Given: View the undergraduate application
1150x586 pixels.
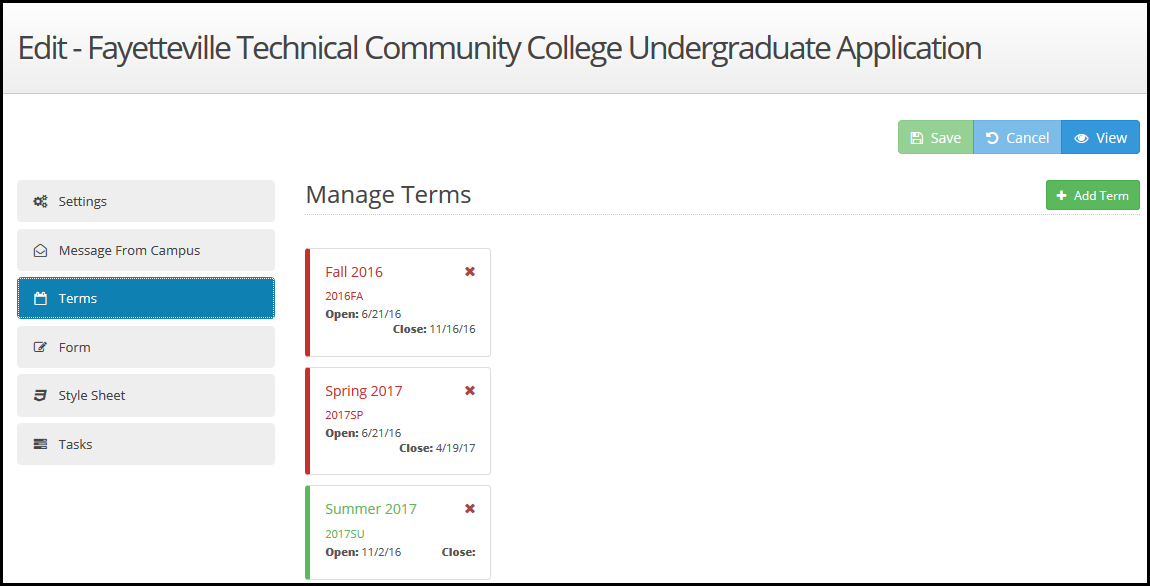Looking at the screenshot, I should (1100, 137).
